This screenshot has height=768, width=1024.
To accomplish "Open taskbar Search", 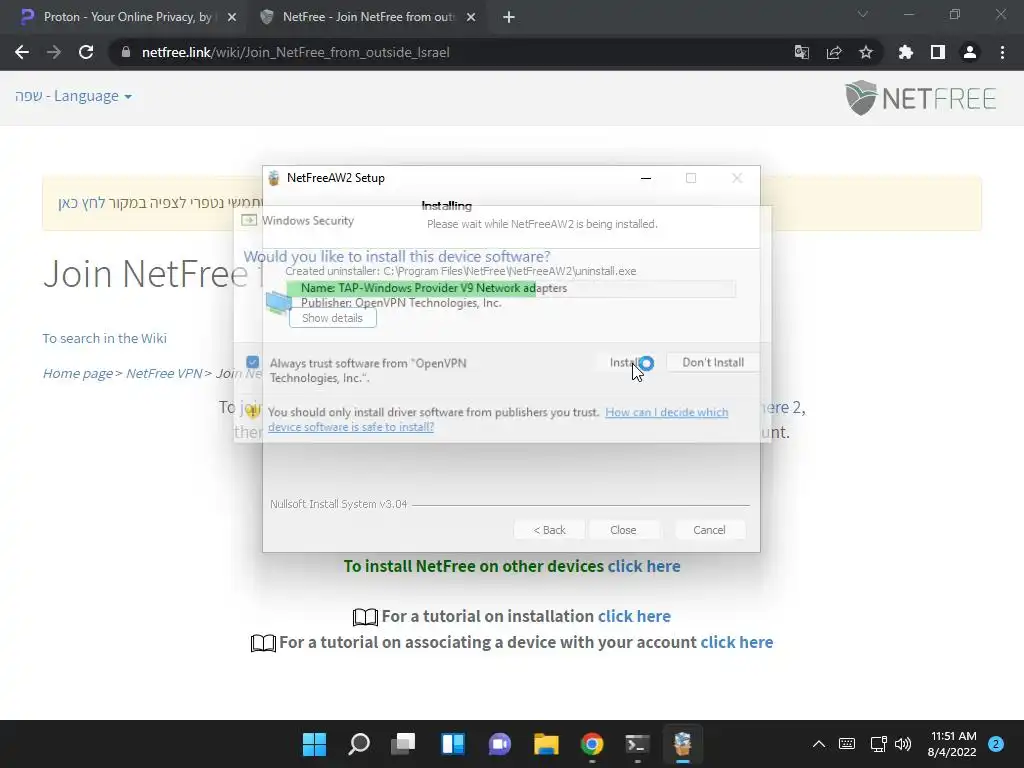I will coord(359,744).
